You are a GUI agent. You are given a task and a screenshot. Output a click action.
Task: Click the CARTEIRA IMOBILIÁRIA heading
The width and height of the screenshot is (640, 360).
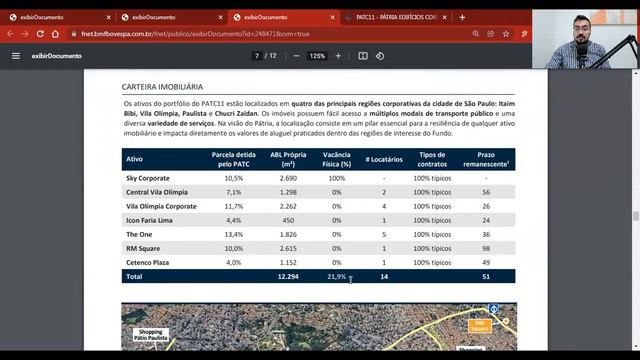(x=162, y=87)
